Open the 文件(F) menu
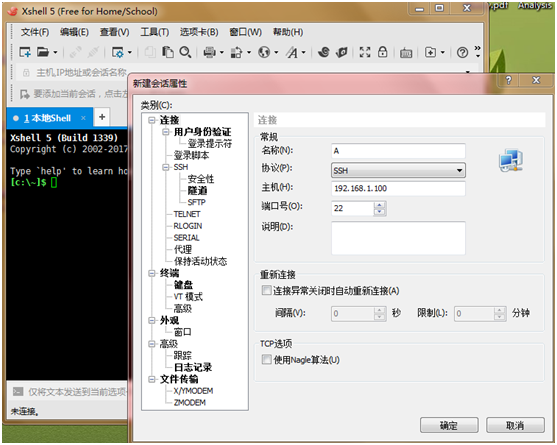Screen dimensions: 557x445 pos(35,32)
